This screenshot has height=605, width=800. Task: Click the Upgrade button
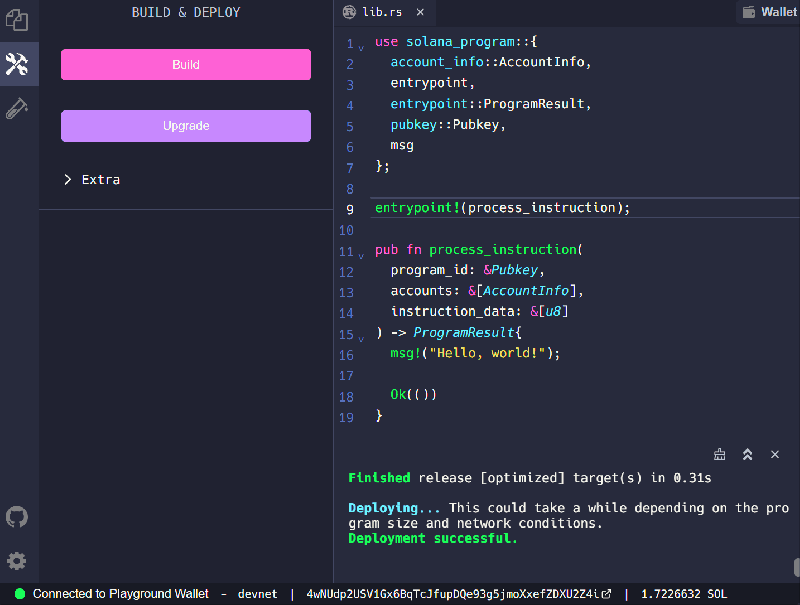click(x=185, y=126)
